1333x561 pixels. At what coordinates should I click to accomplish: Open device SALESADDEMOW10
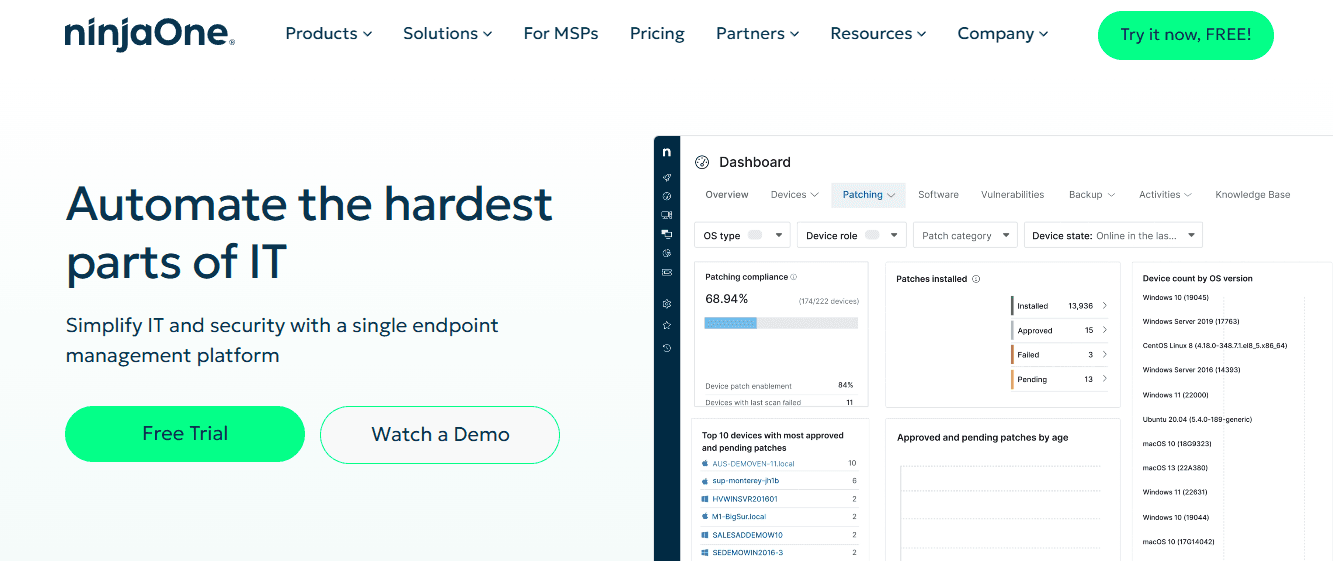click(x=747, y=535)
